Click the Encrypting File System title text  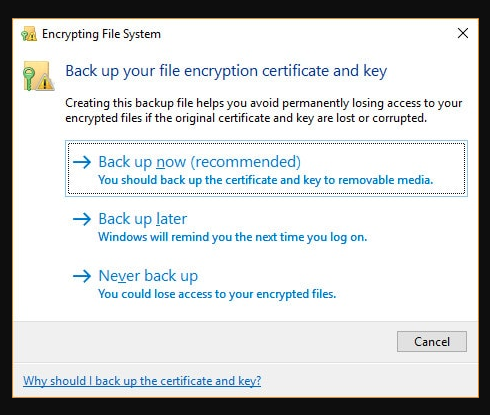click(x=101, y=34)
